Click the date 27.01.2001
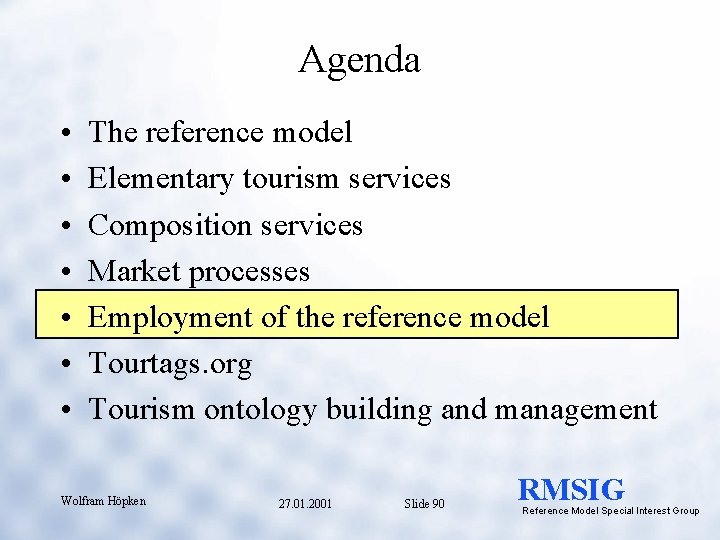720x540 pixels. point(305,504)
